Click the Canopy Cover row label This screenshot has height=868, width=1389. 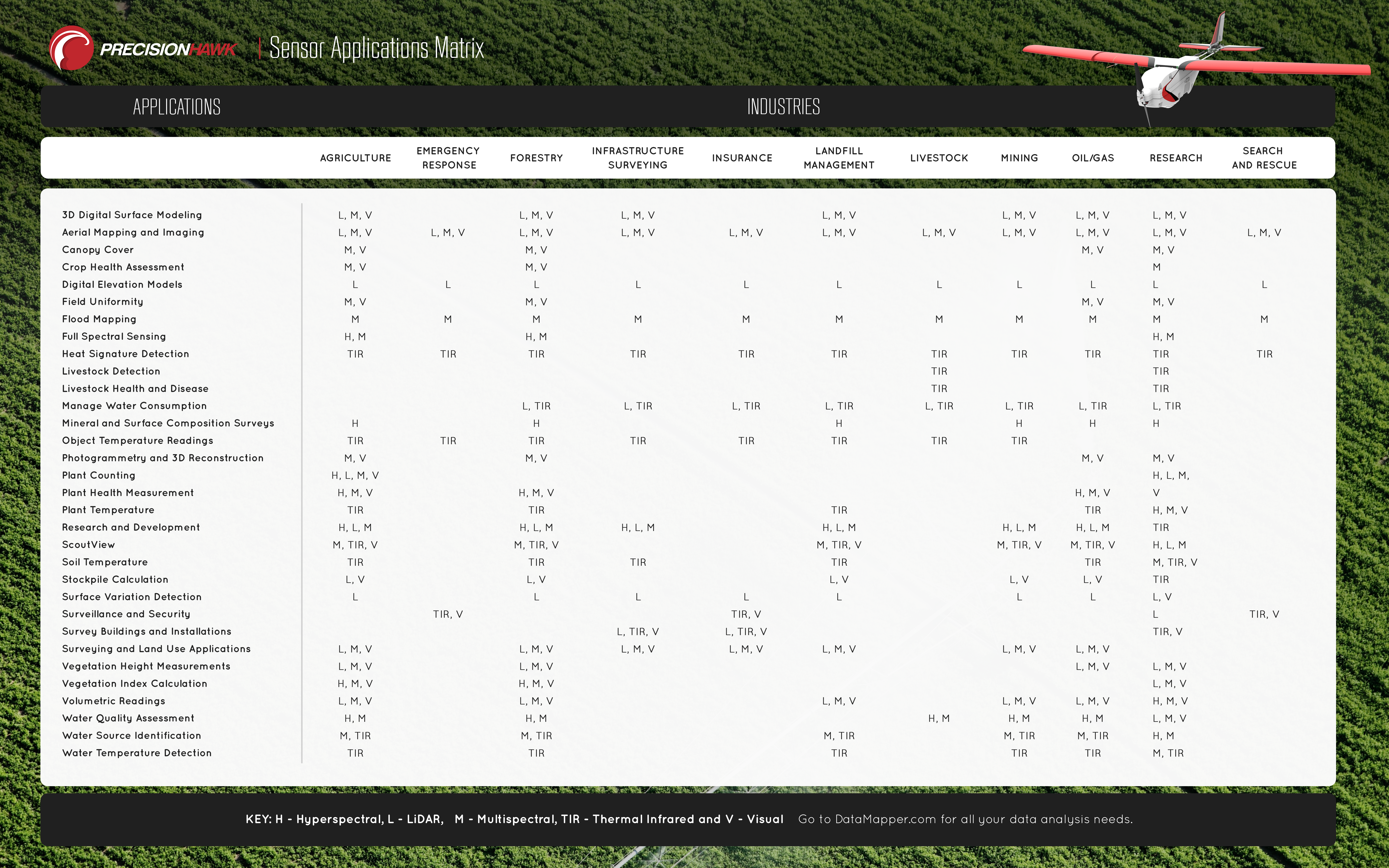pyautogui.click(x=98, y=250)
